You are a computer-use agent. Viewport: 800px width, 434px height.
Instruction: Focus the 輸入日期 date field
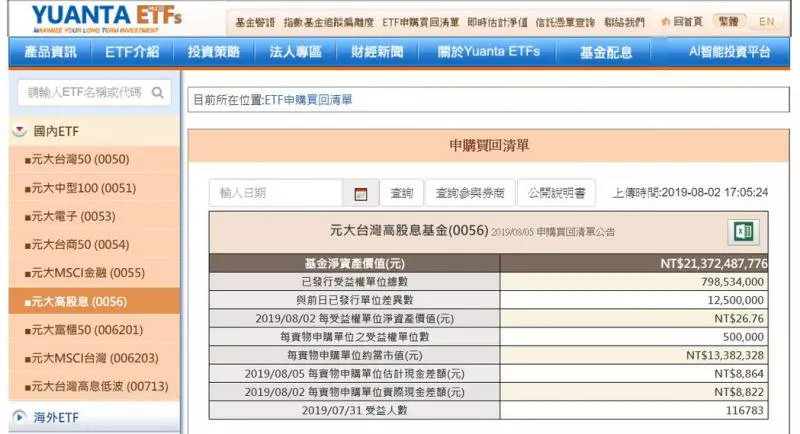coord(276,193)
